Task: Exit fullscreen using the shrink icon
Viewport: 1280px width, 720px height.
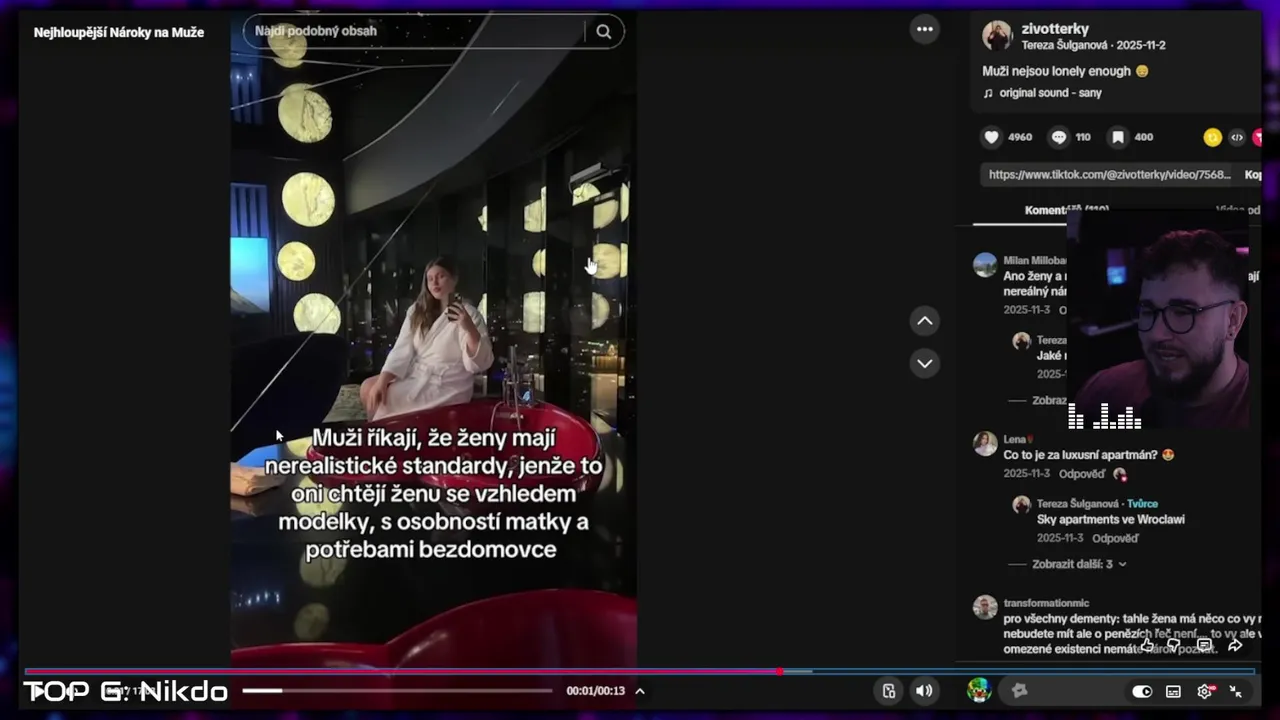Action: click(x=1236, y=691)
